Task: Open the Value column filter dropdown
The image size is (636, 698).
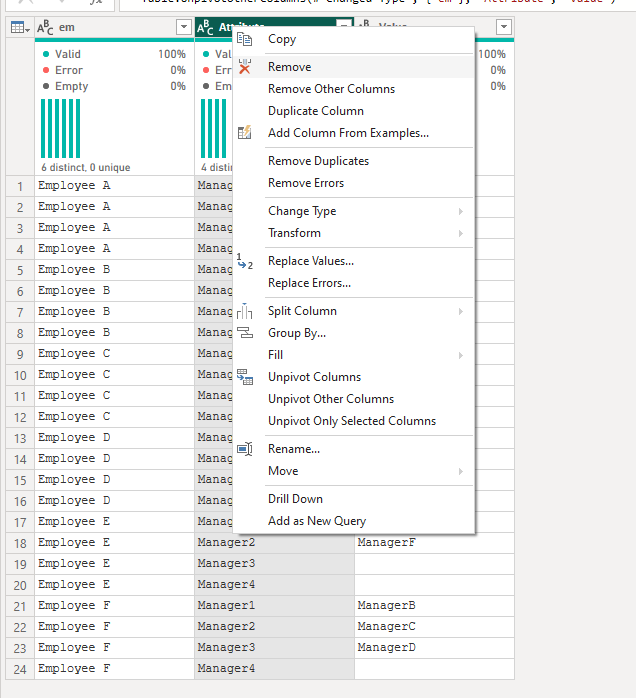Action: pyautogui.click(x=503, y=27)
